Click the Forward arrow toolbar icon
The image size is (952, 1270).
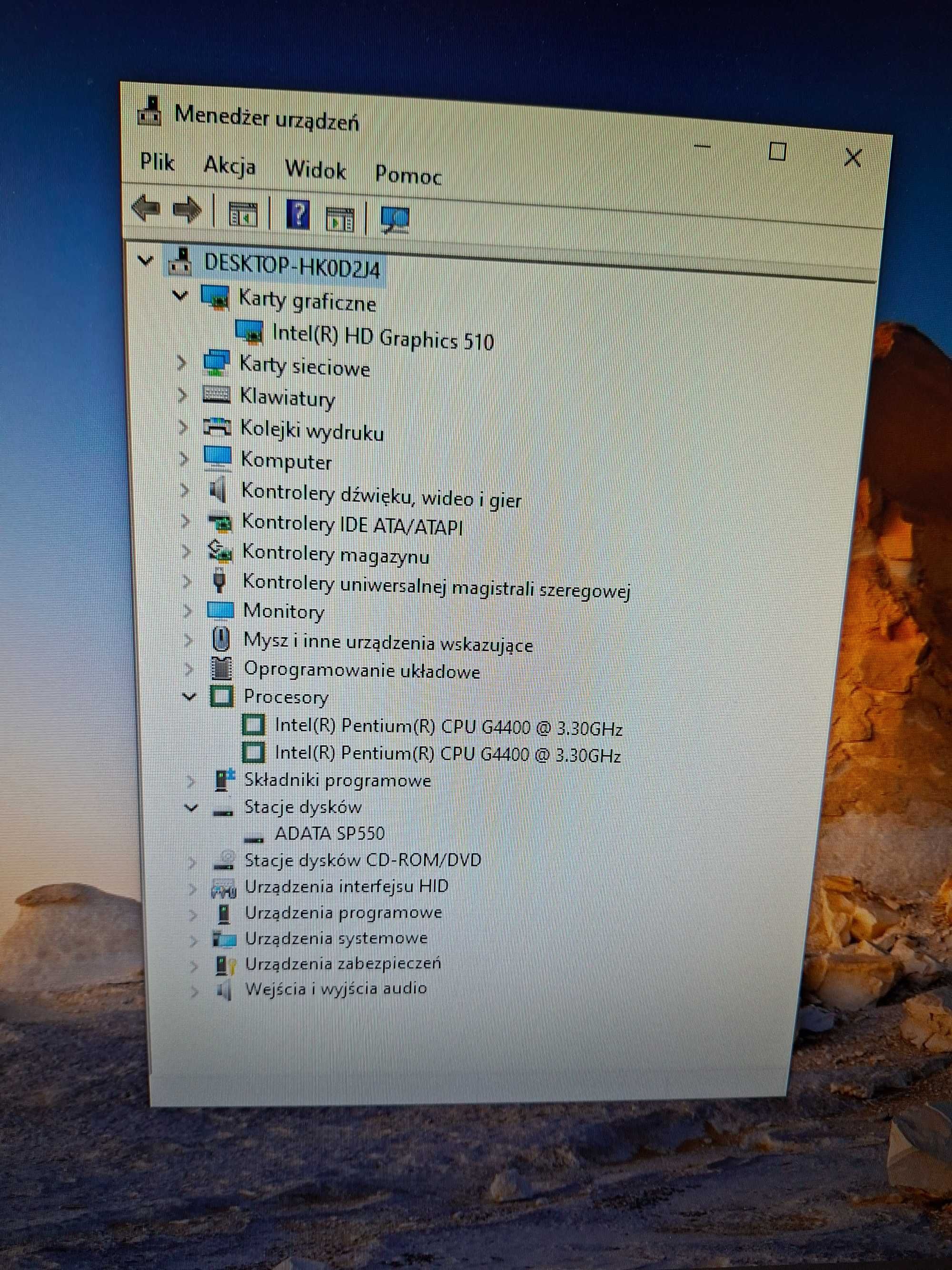[x=187, y=210]
